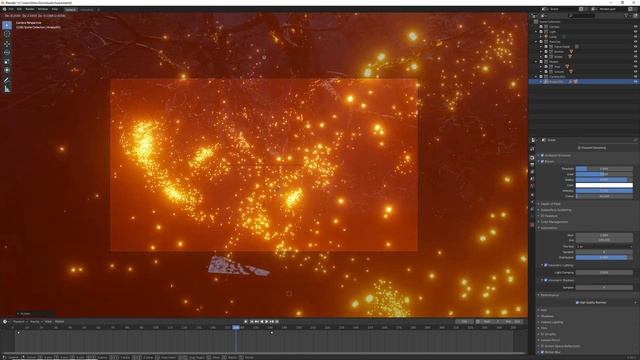
Task: Select the Rotate tool
Action: tap(7, 52)
